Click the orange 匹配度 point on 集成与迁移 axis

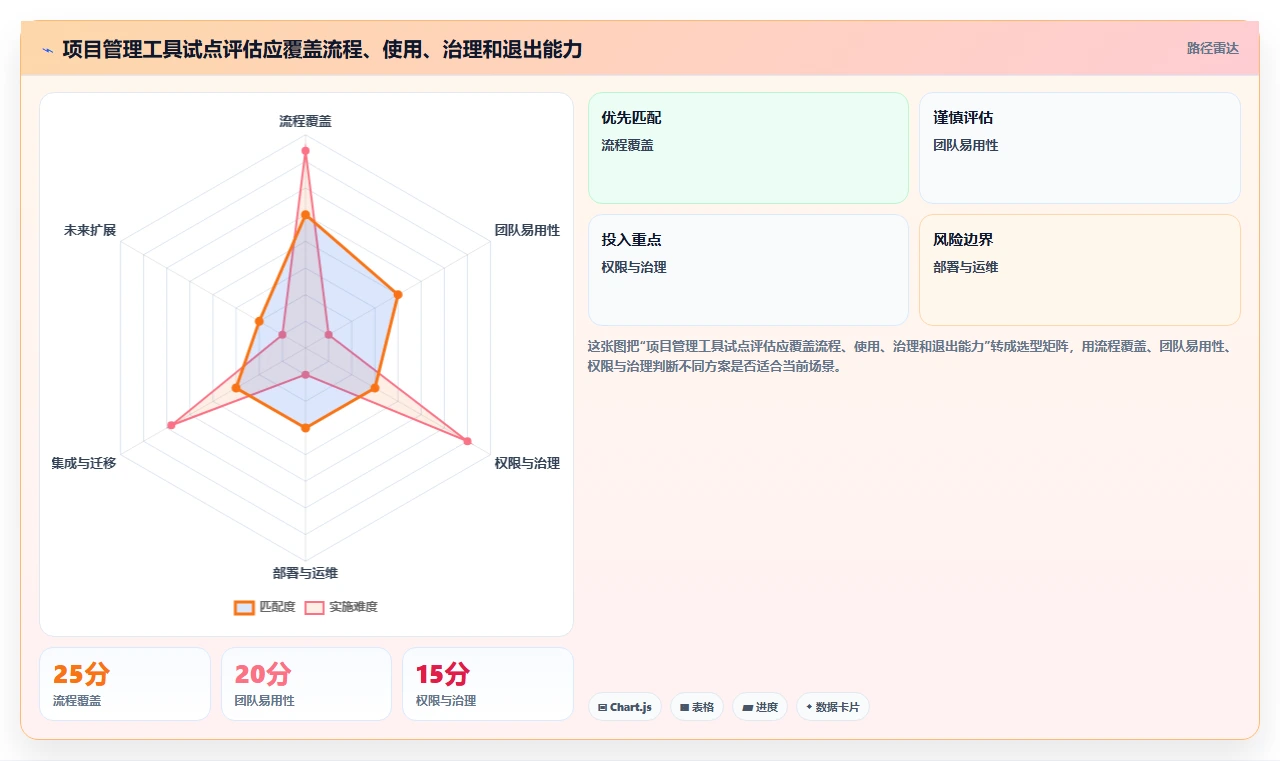pos(236,387)
